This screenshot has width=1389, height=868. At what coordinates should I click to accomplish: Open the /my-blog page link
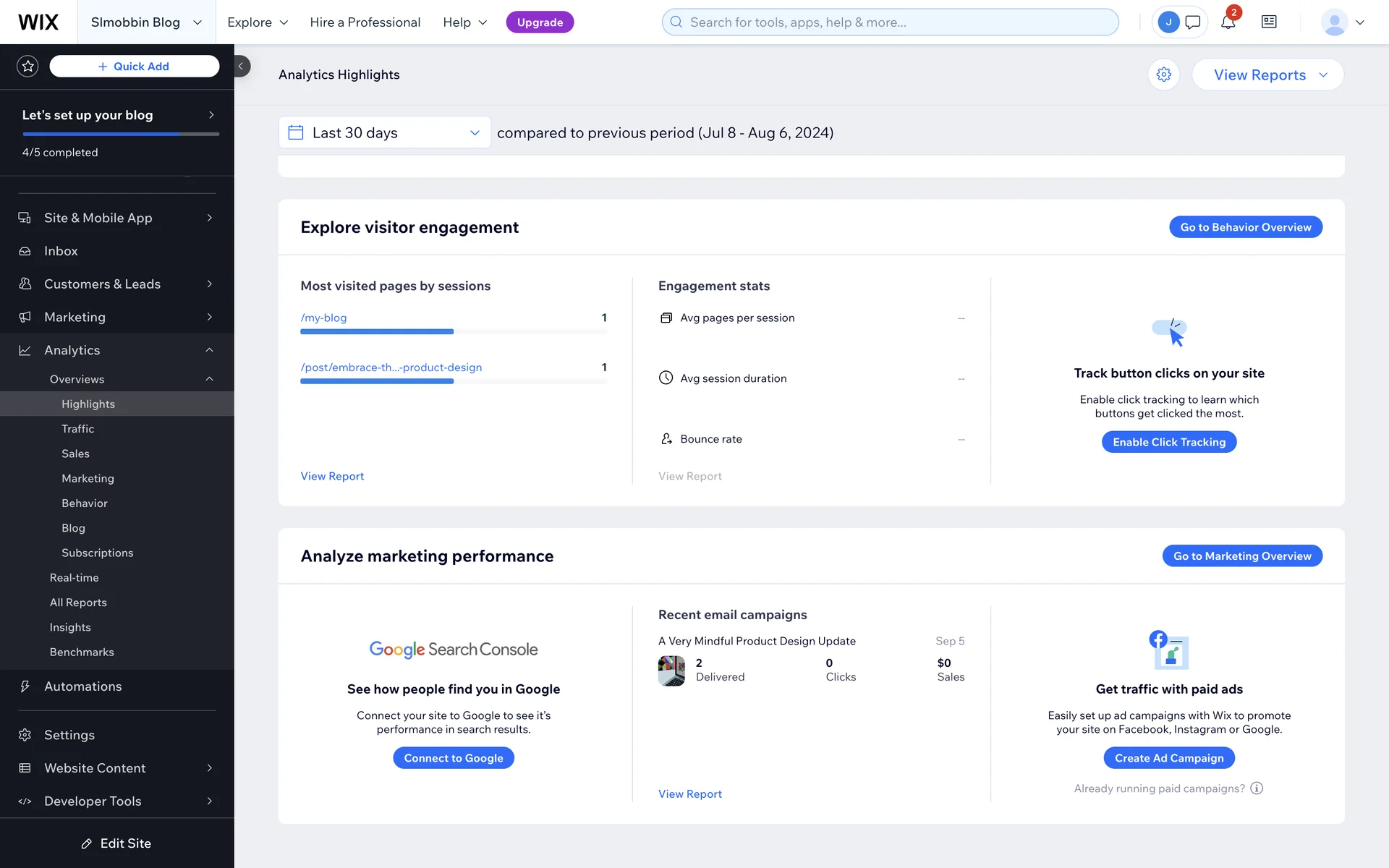click(x=323, y=318)
